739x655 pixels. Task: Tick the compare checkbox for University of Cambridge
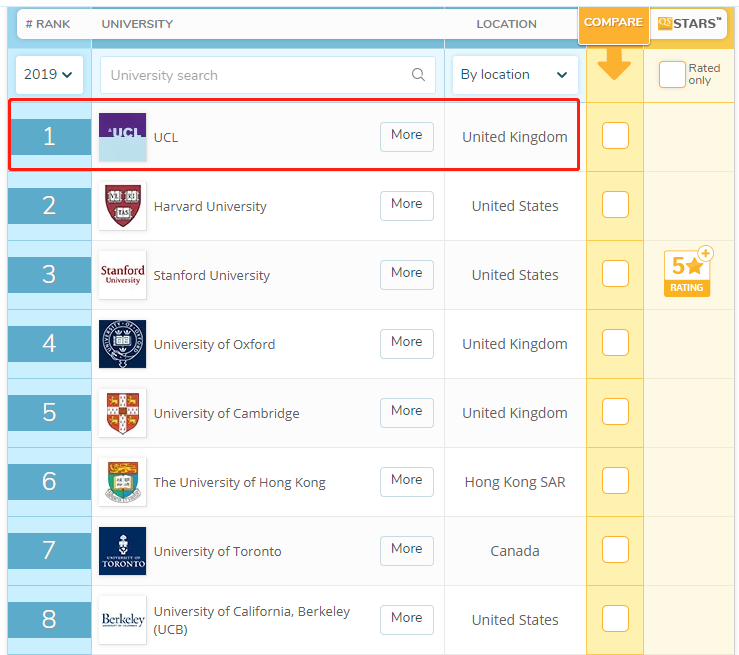(x=615, y=411)
